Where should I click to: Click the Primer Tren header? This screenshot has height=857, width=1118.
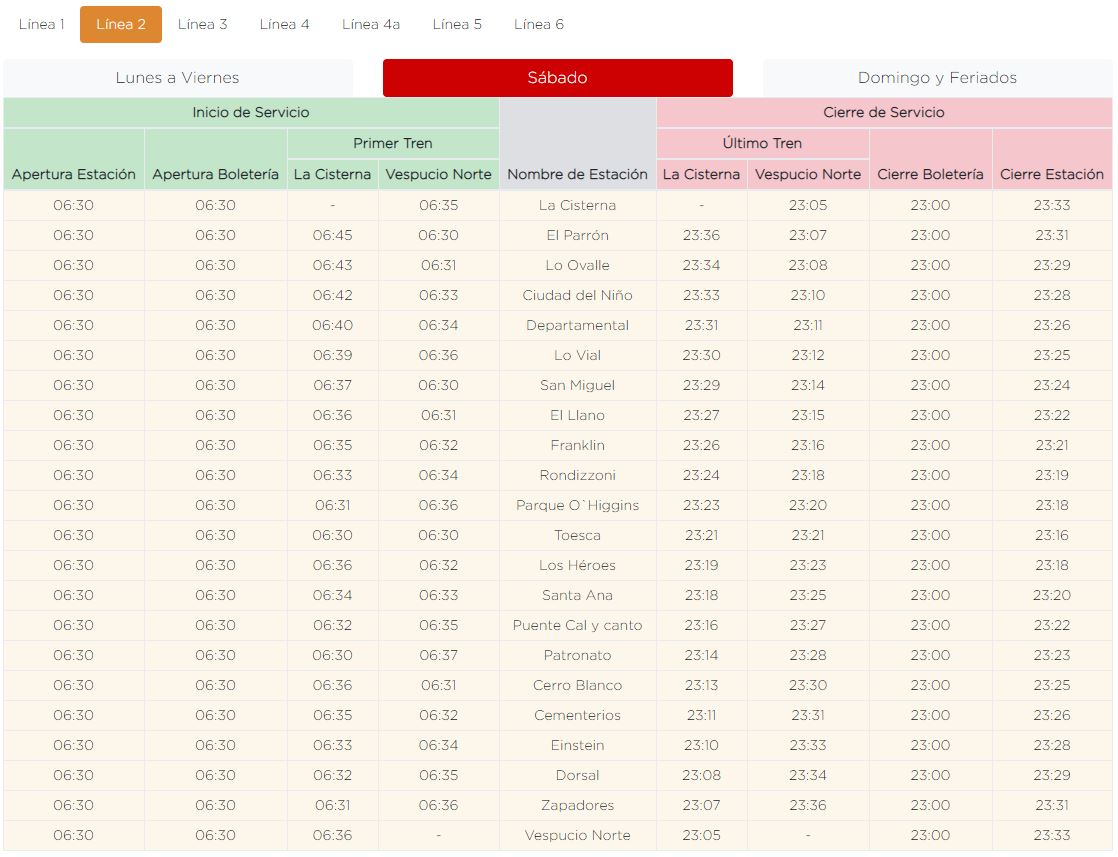click(x=393, y=143)
